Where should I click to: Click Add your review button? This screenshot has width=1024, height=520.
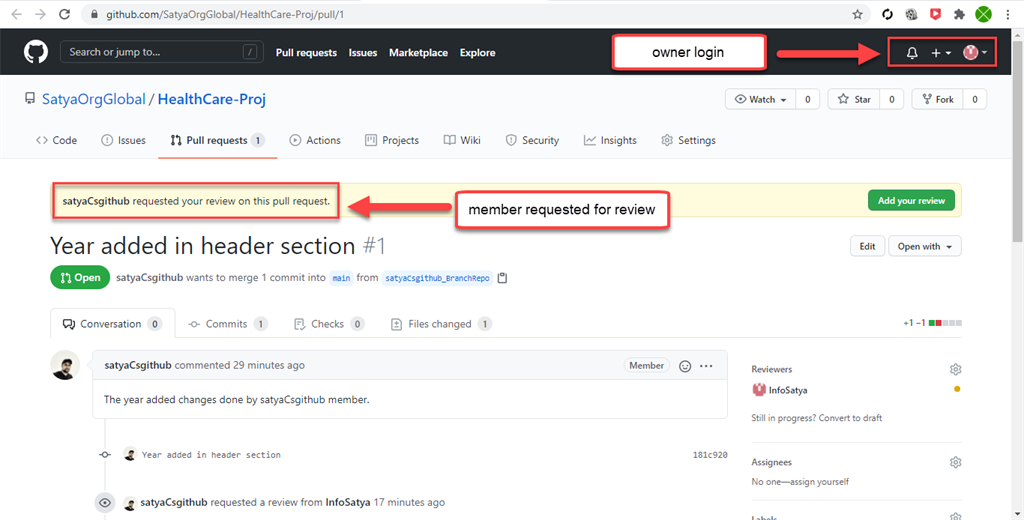click(911, 201)
